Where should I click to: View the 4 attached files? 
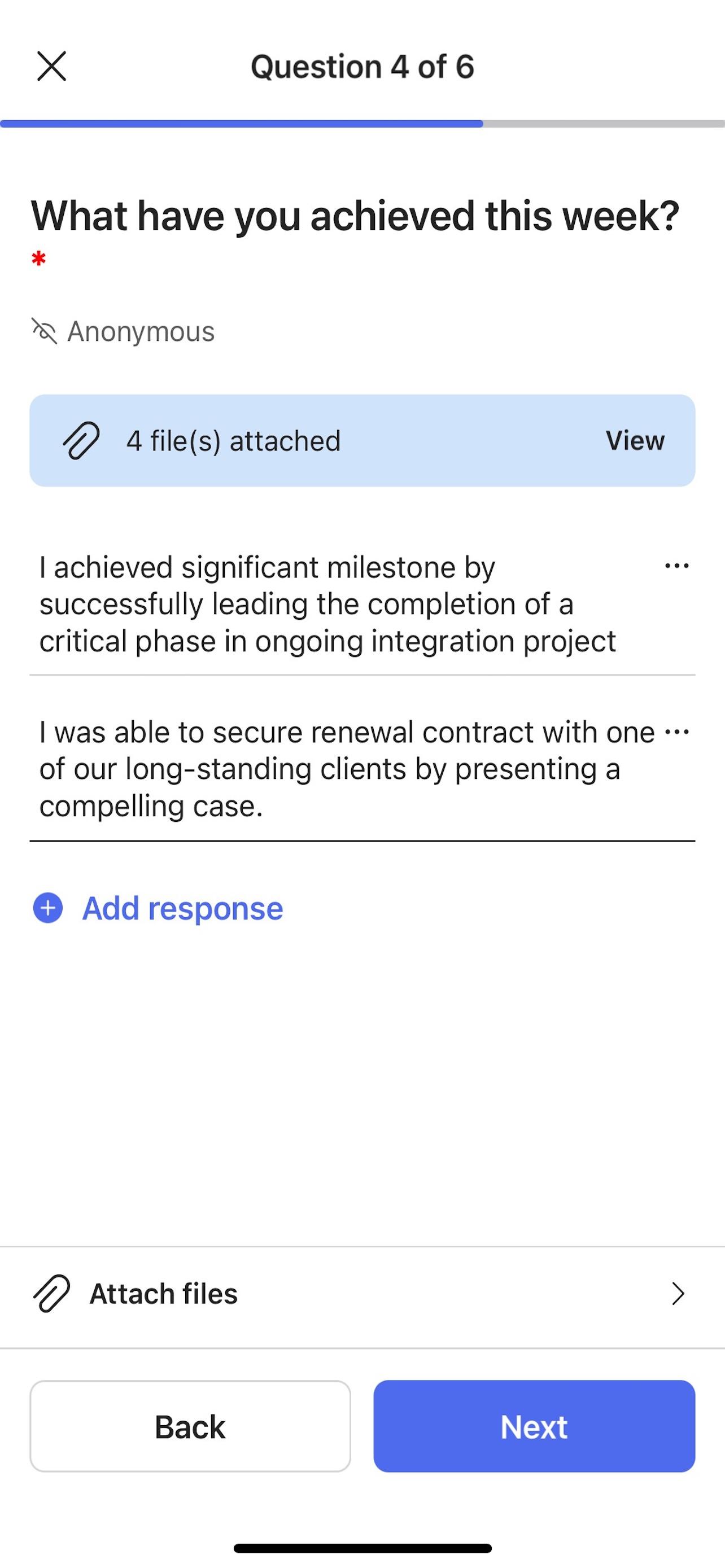pyautogui.click(x=635, y=441)
